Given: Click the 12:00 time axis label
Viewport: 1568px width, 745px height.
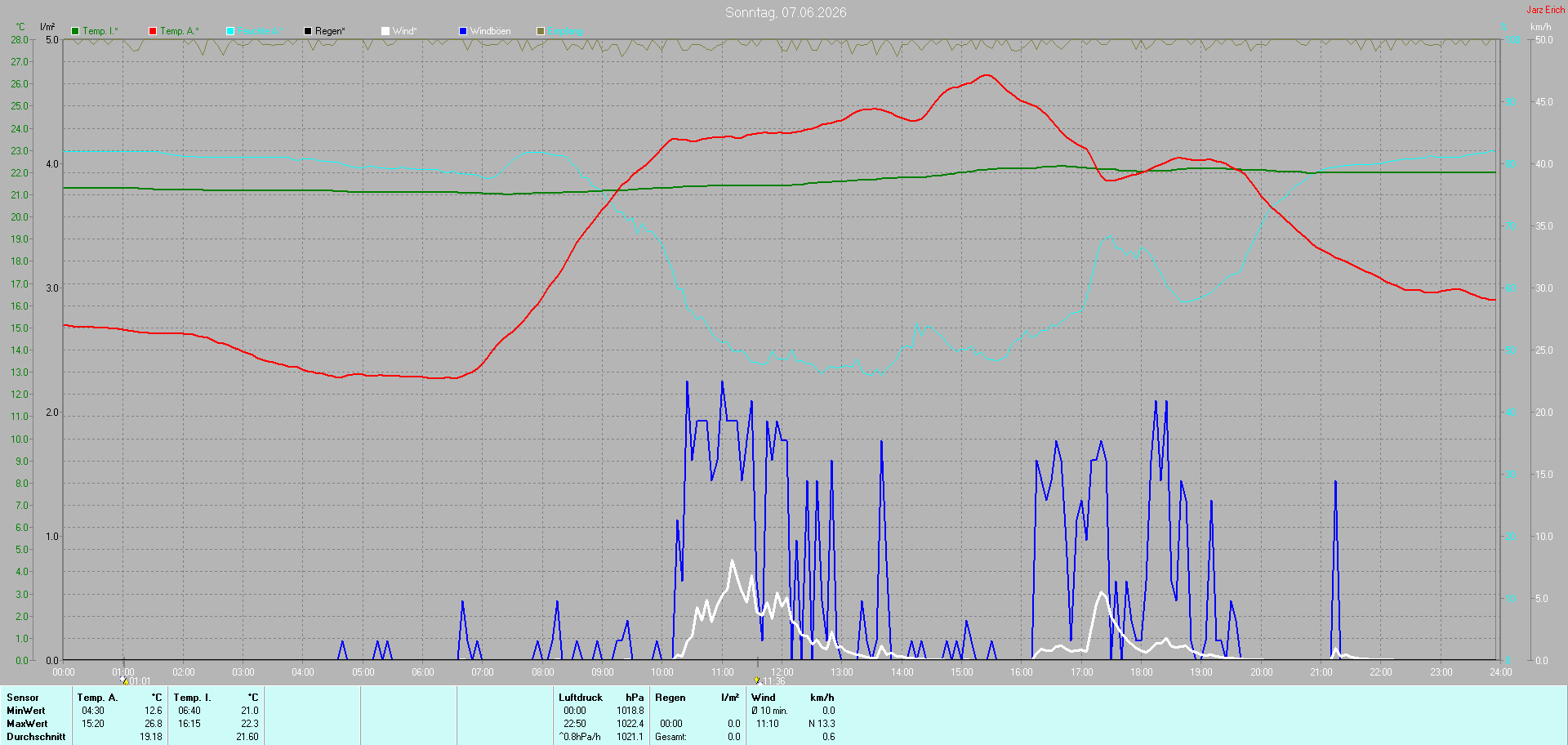Looking at the screenshot, I should [782, 672].
